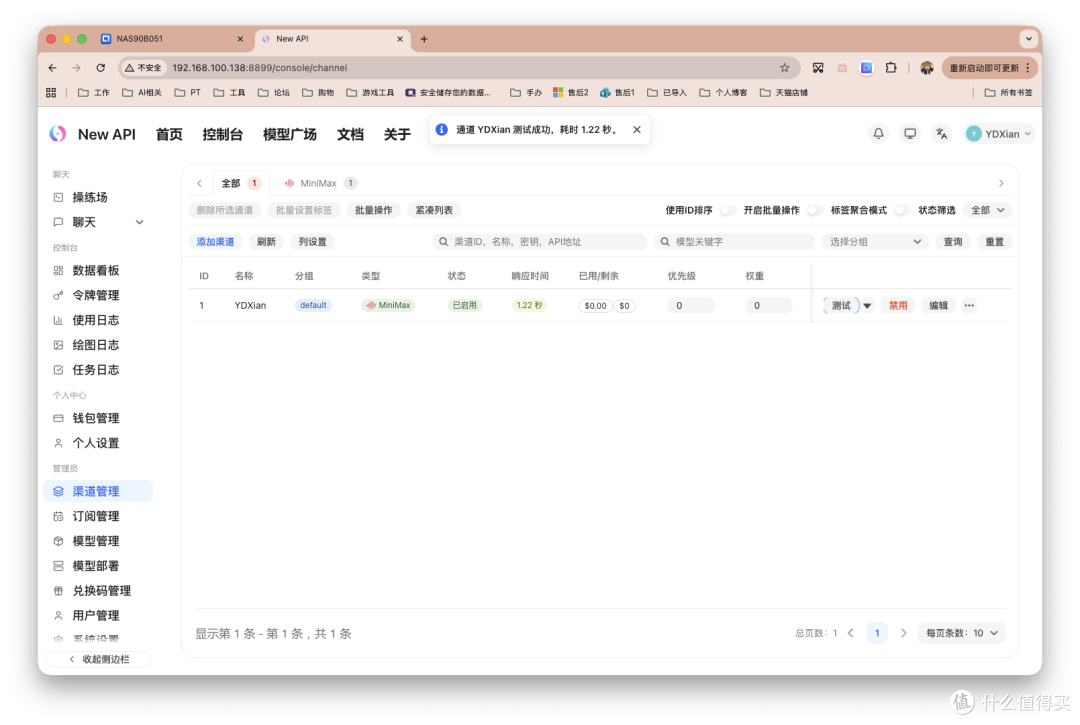Image resolution: width=1080 pixels, height=725 pixels.
Task: Select the 全部 channel tab
Action: (240, 183)
